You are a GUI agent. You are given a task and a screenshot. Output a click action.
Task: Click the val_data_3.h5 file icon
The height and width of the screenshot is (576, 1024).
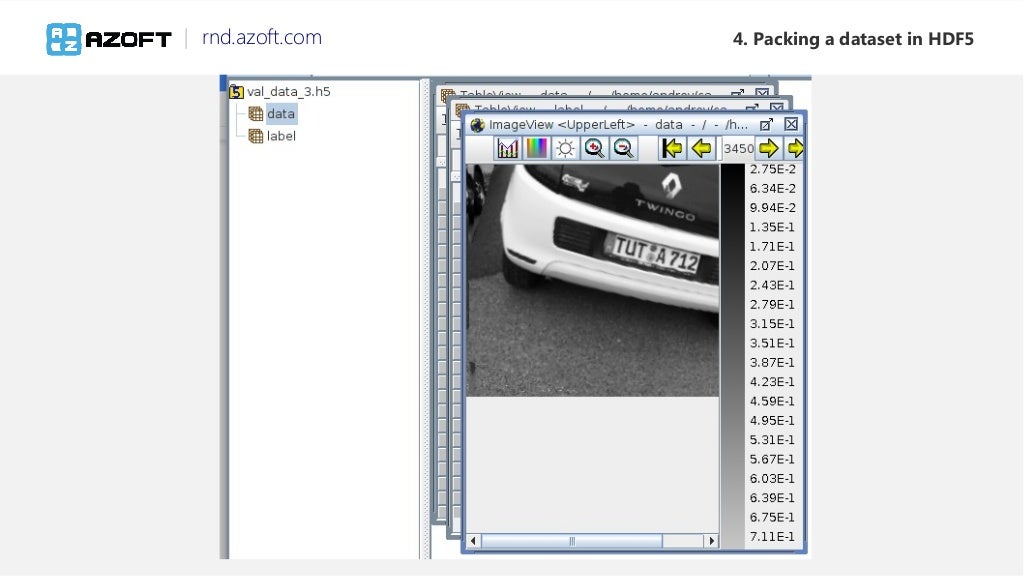coord(236,92)
